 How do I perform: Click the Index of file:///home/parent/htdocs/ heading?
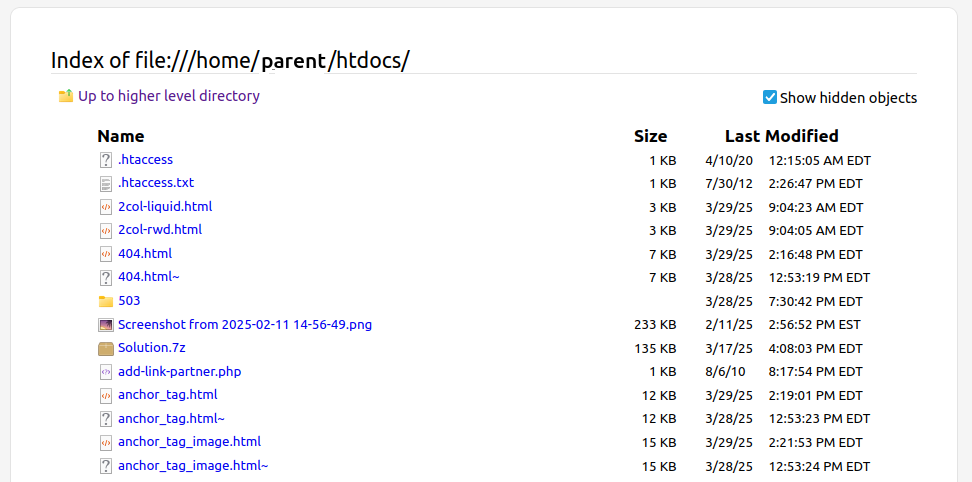tap(230, 60)
